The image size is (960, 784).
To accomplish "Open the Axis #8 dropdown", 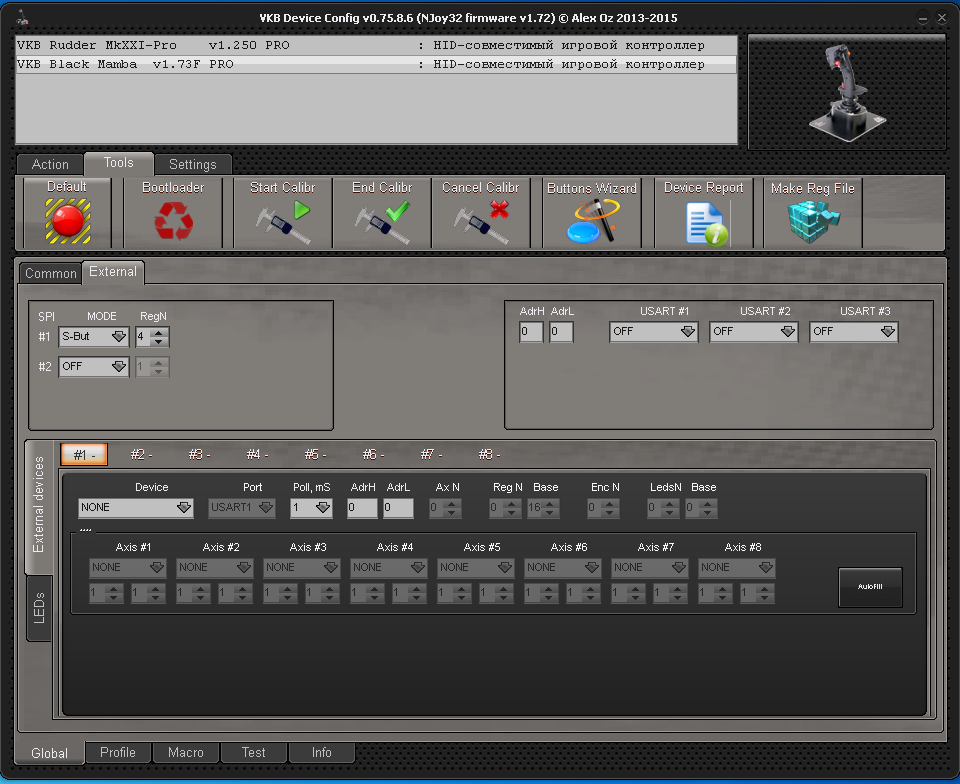I will (x=737, y=567).
